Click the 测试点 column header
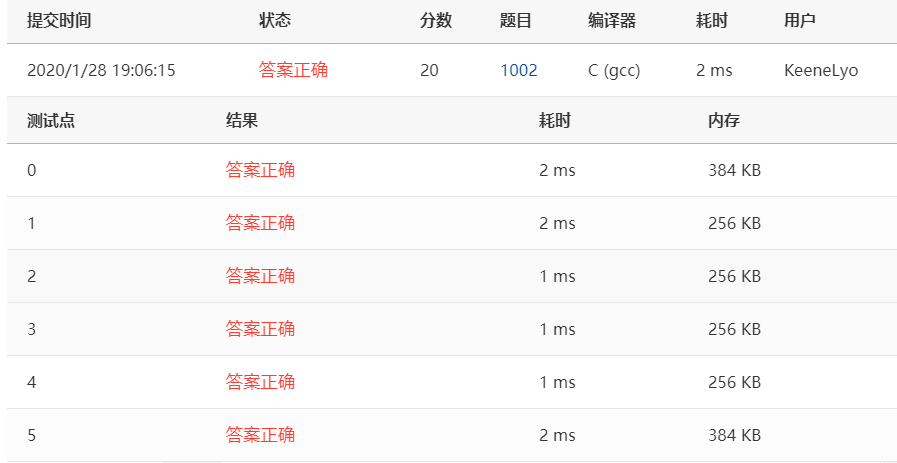The width and height of the screenshot is (897, 463). click(x=51, y=121)
